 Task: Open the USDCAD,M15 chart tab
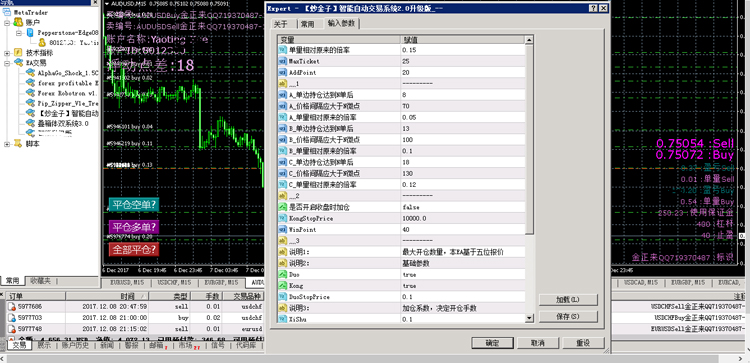[642, 283]
